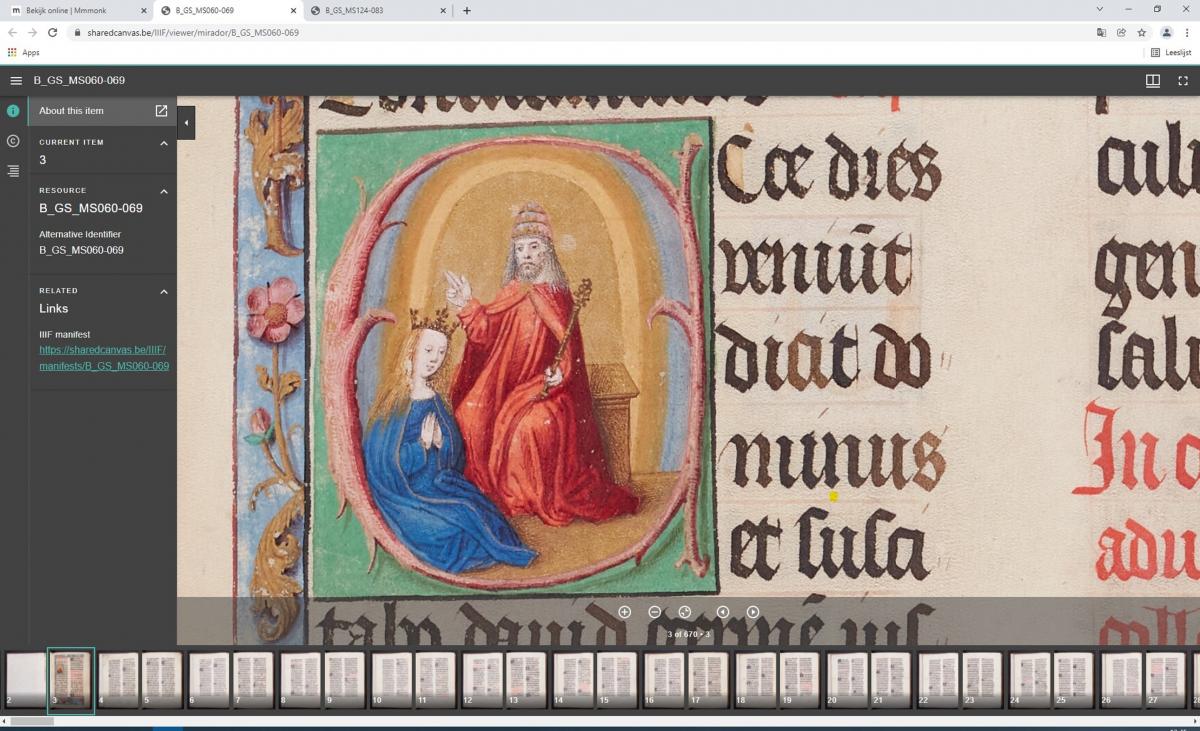Viewport: 1200px width, 731px height.
Task: Open the window view layout option
Action: click(x=1153, y=80)
